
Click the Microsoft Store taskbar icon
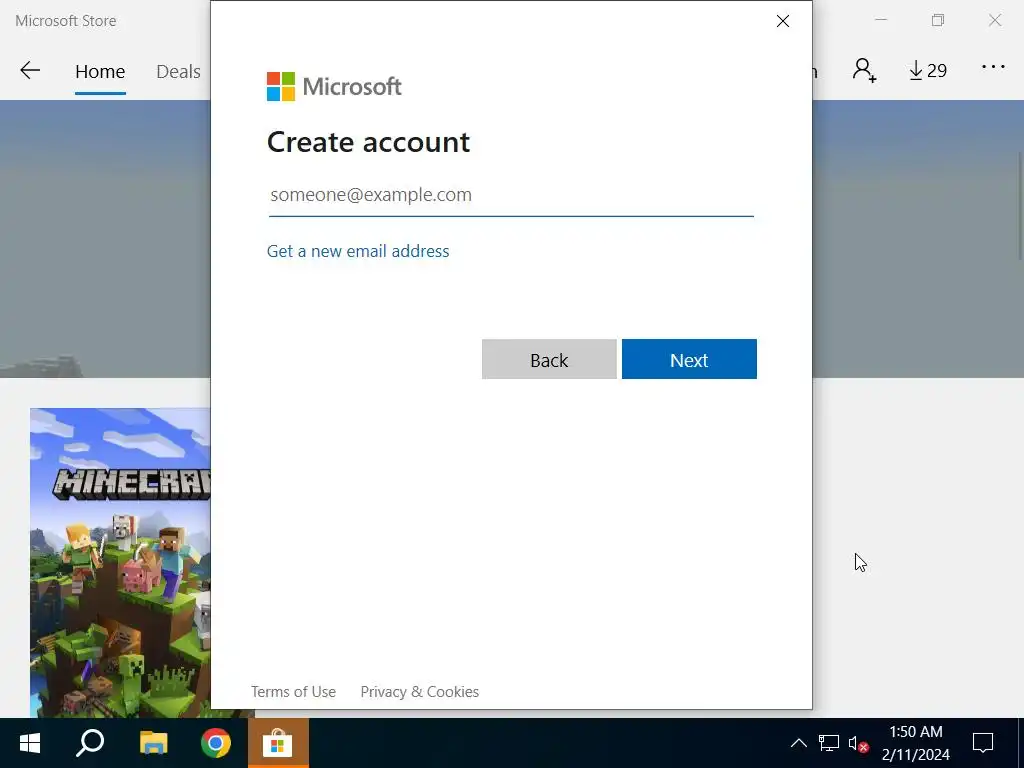pos(278,743)
